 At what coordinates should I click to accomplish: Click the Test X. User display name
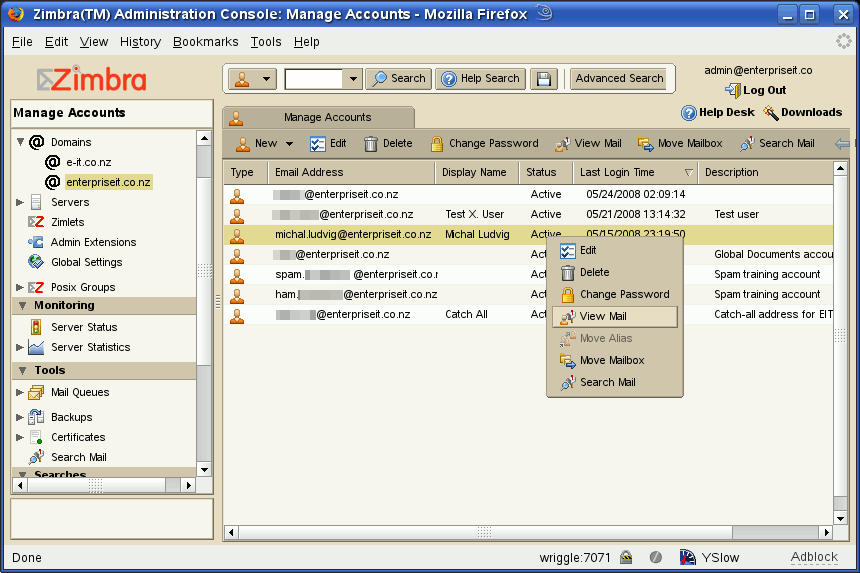pos(474,214)
